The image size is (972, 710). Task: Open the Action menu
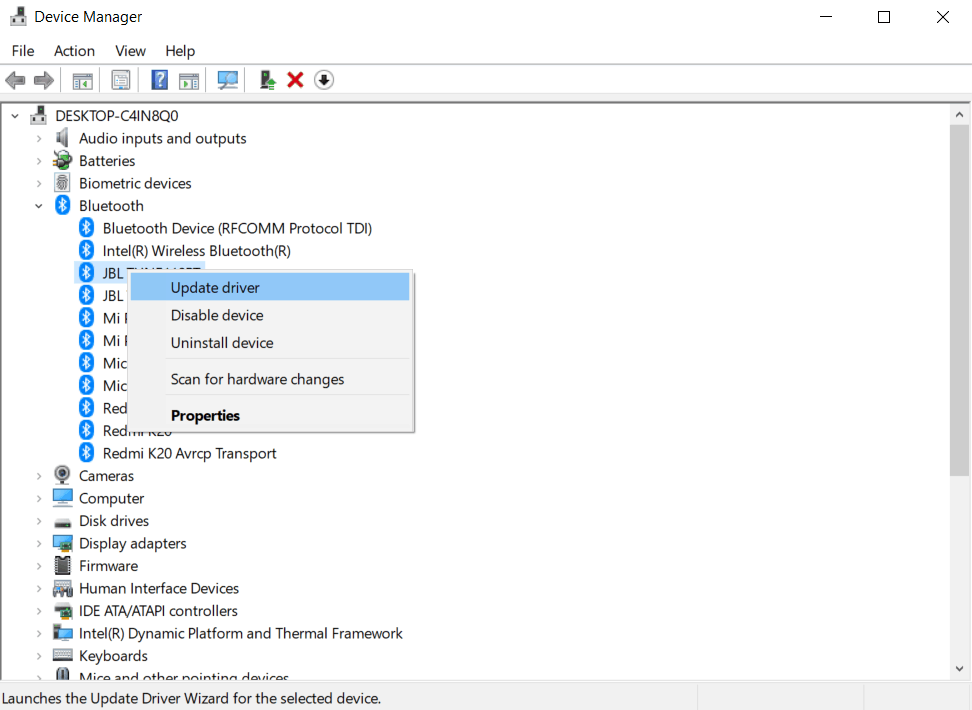pos(74,51)
